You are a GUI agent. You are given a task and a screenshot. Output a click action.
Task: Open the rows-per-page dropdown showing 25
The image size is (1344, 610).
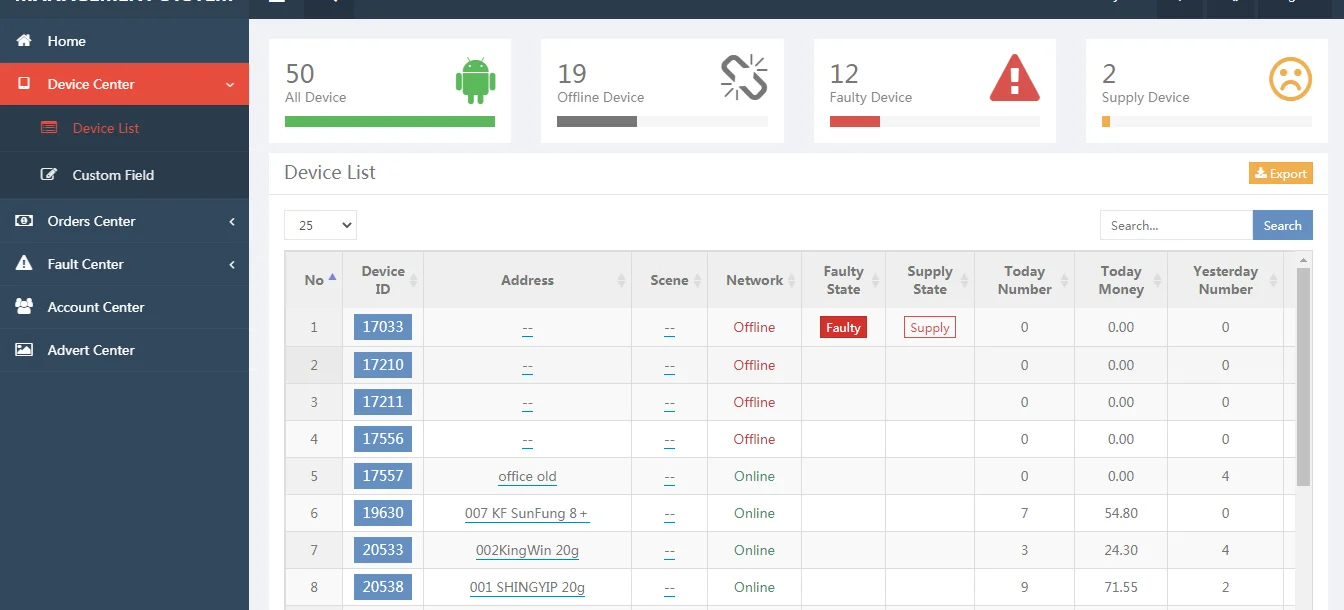coord(320,225)
